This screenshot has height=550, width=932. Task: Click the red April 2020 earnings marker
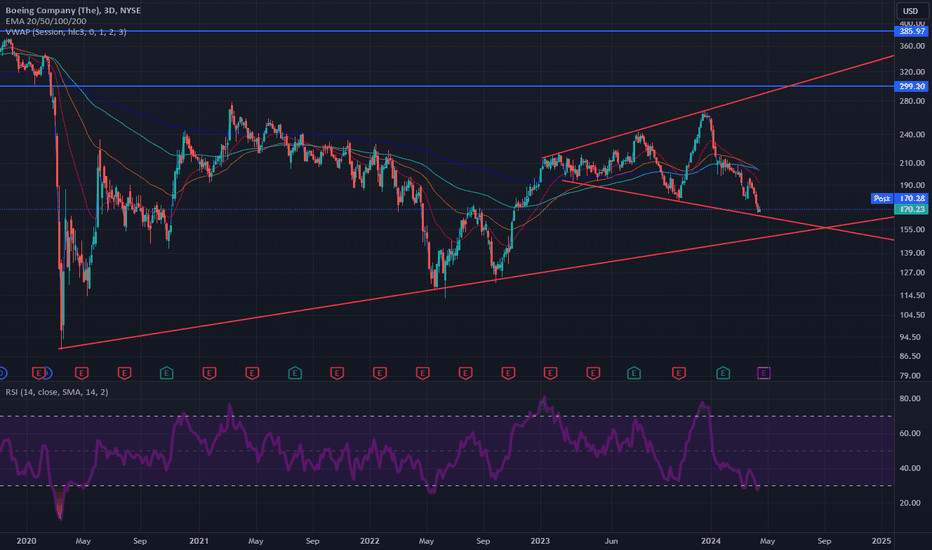click(81, 373)
